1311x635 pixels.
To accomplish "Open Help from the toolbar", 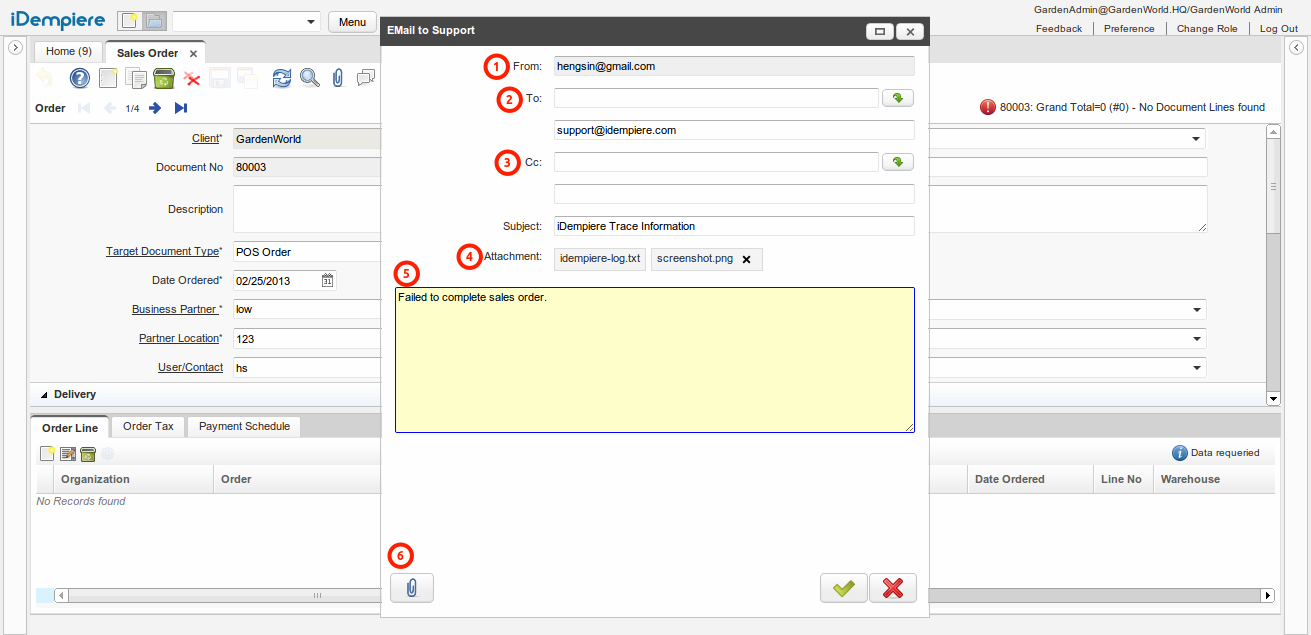I will coord(79,77).
